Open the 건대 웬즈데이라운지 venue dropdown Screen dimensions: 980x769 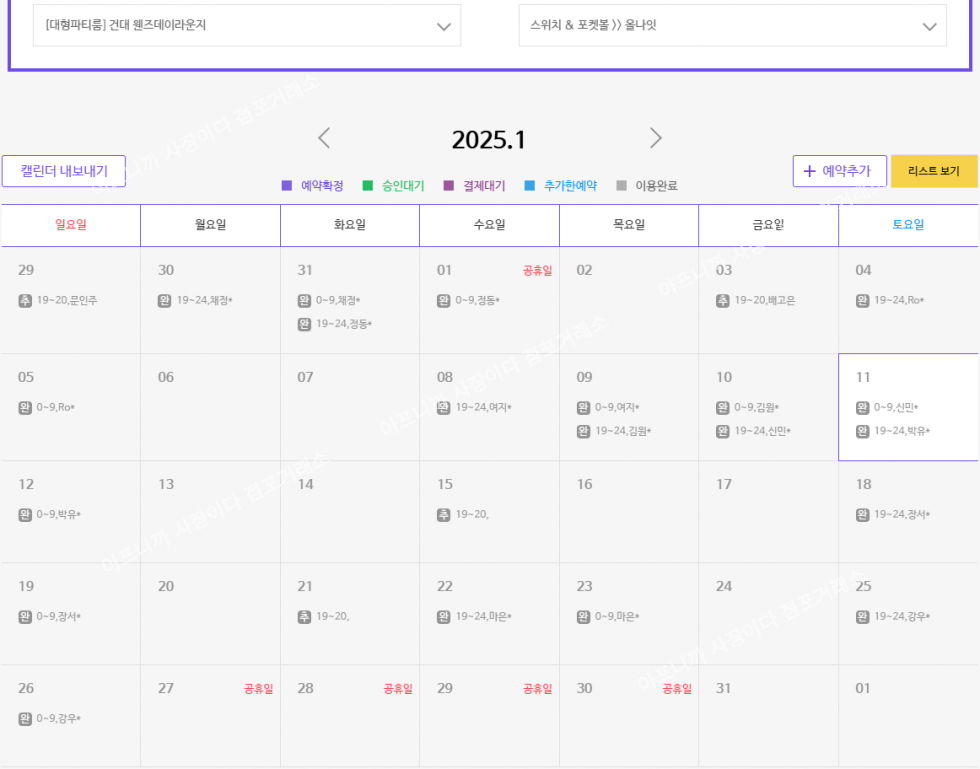247,26
